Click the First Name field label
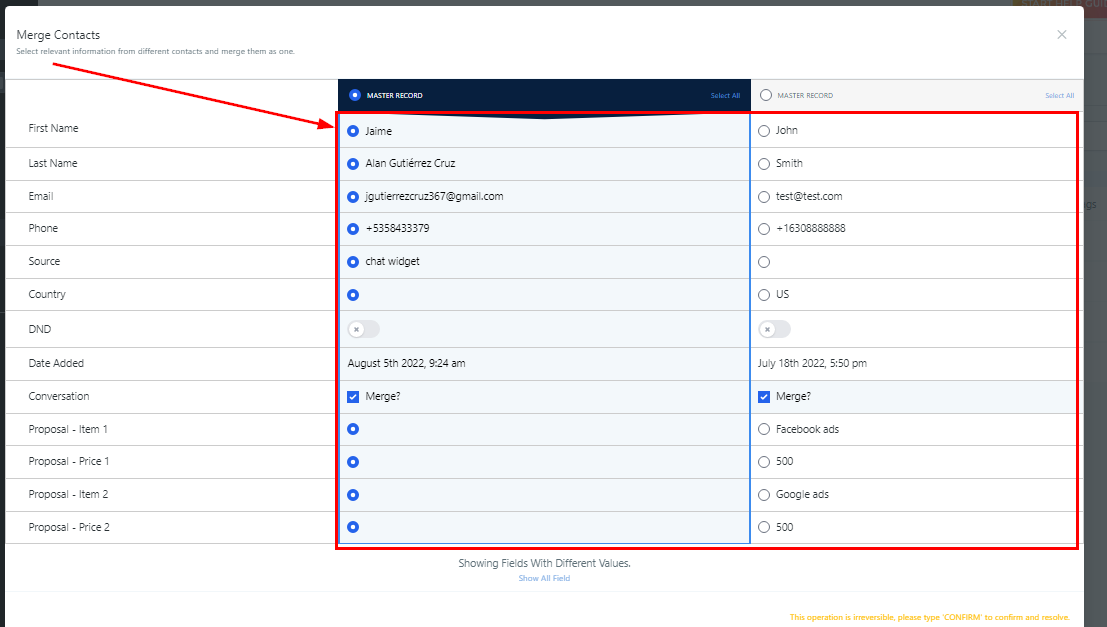 tap(53, 128)
